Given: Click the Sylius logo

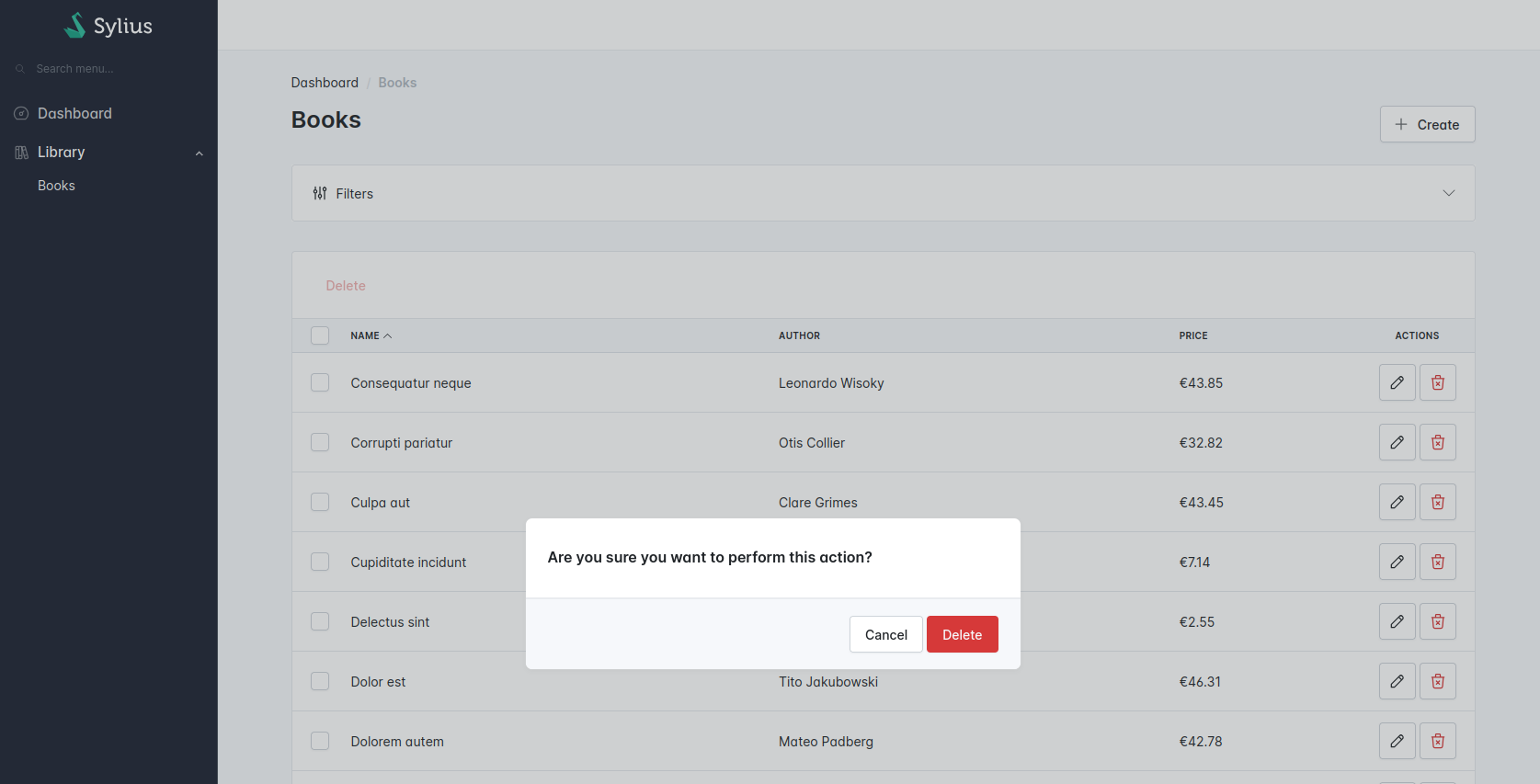Looking at the screenshot, I should 108,26.
